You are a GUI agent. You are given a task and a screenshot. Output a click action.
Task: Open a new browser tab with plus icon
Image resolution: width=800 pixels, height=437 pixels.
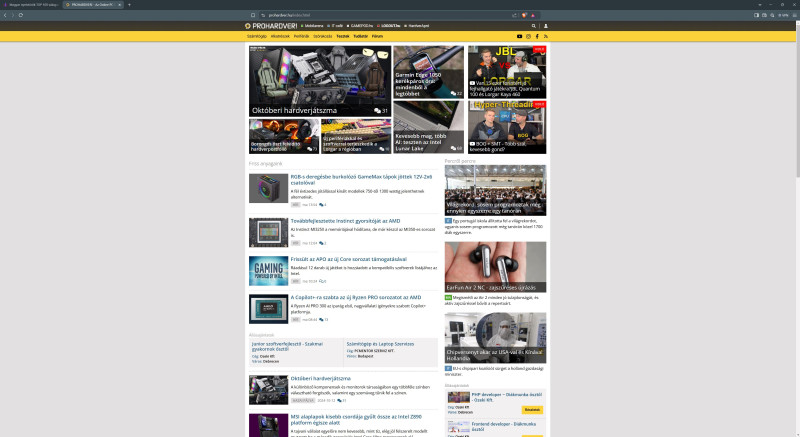click(x=129, y=5)
